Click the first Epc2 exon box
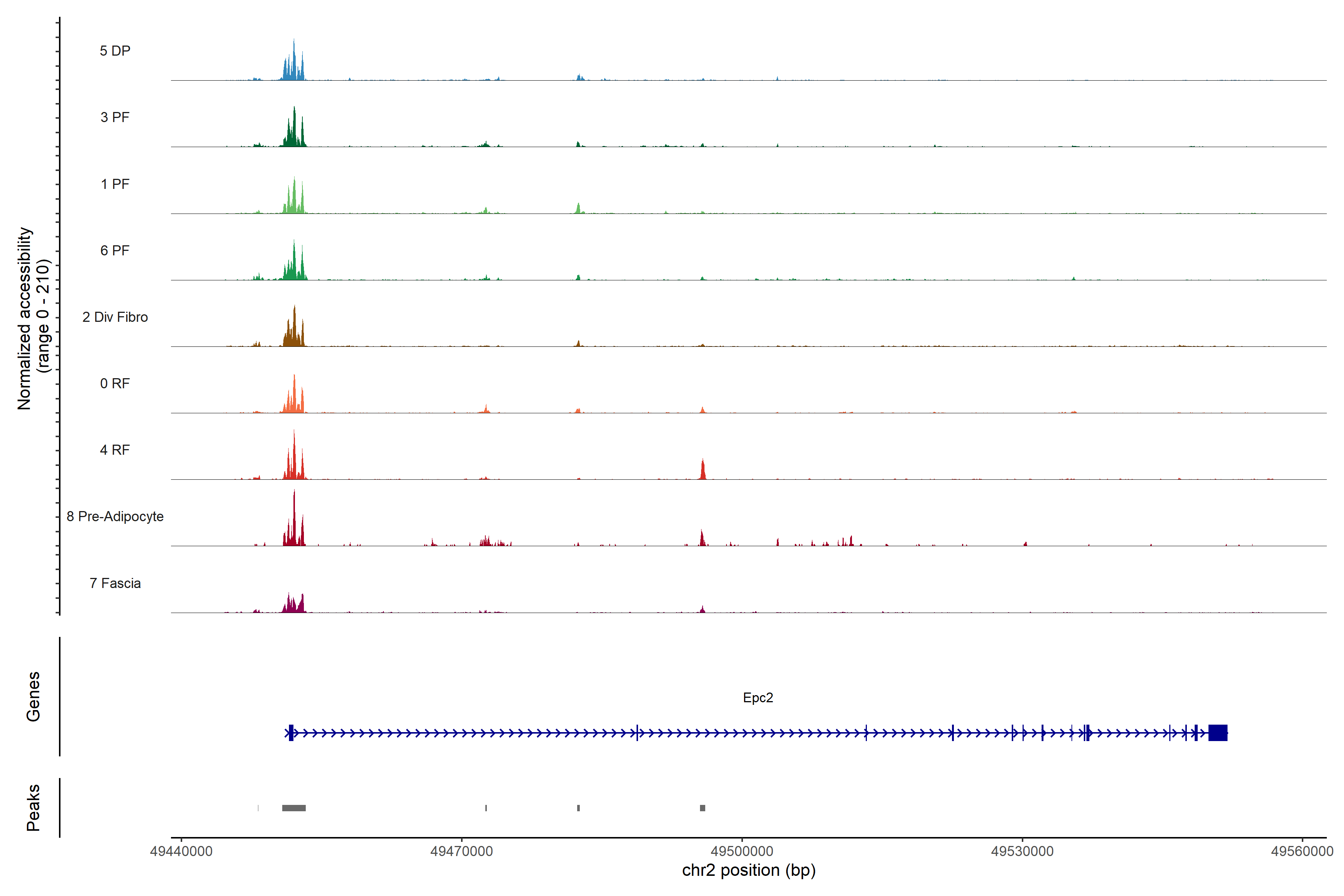Image resolution: width=1344 pixels, height=896 pixels. 291,732
